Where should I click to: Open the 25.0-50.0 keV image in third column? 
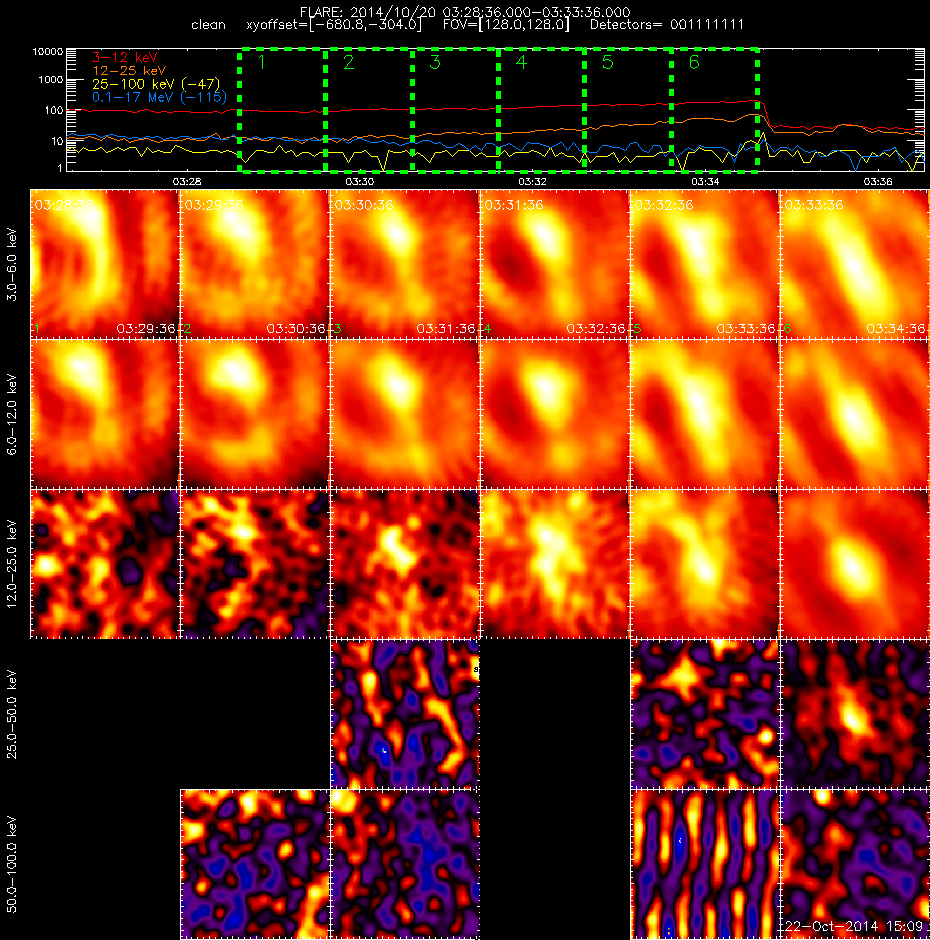pos(405,713)
